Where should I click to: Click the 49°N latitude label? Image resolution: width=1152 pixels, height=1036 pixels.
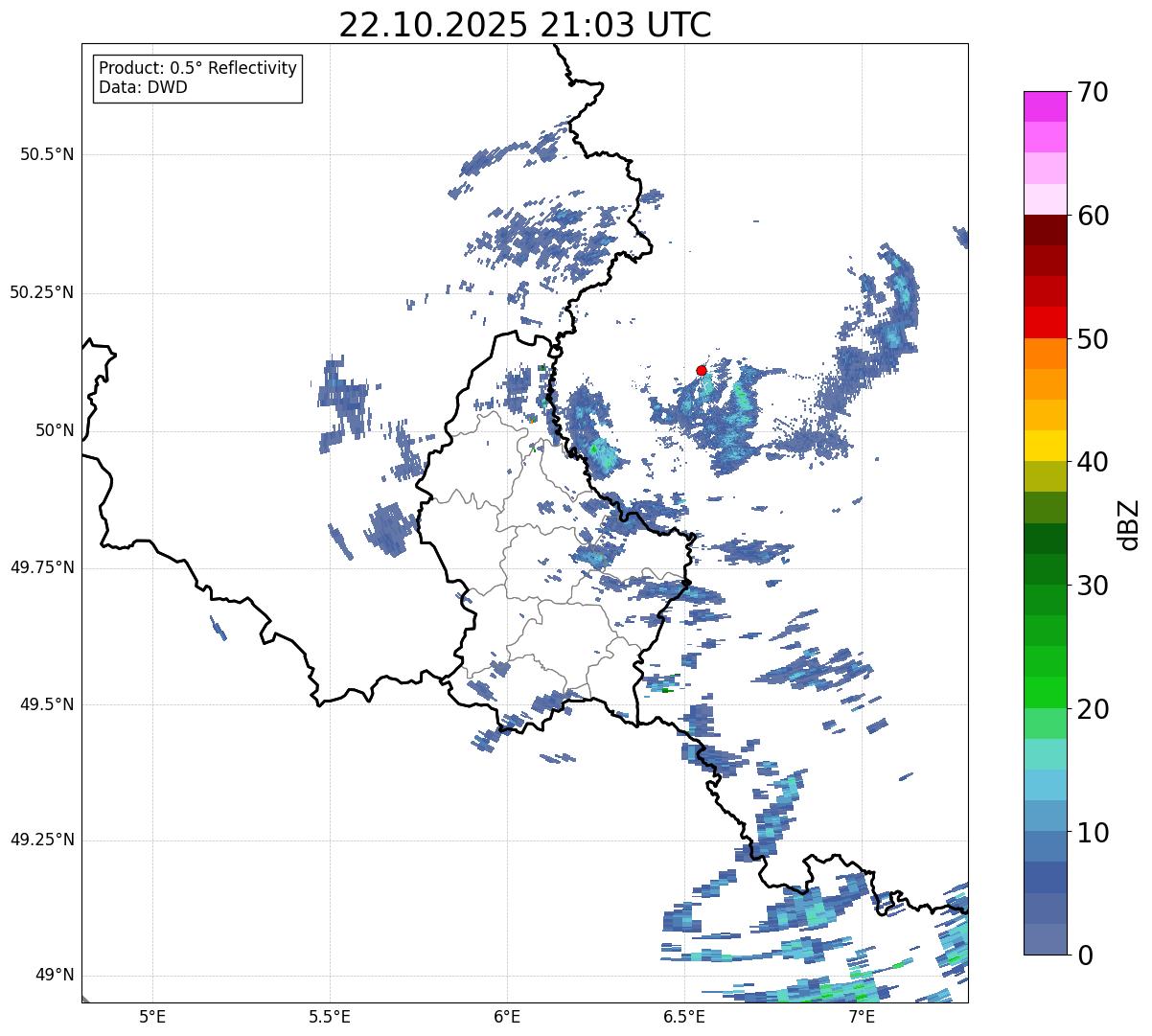pyautogui.click(x=55, y=976)
